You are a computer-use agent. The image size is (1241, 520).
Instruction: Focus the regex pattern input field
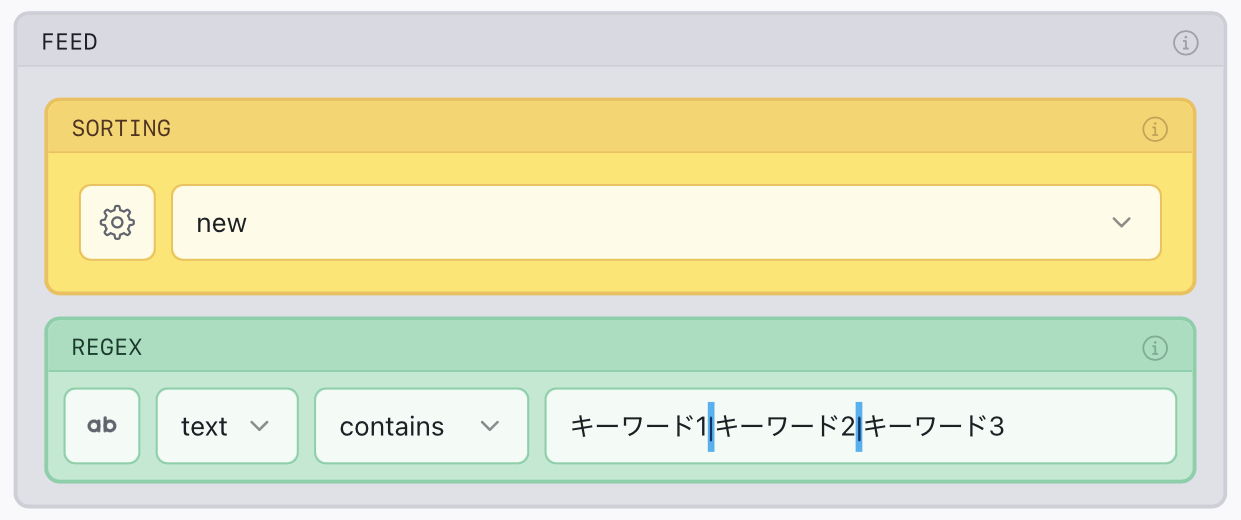[1080, 426]
